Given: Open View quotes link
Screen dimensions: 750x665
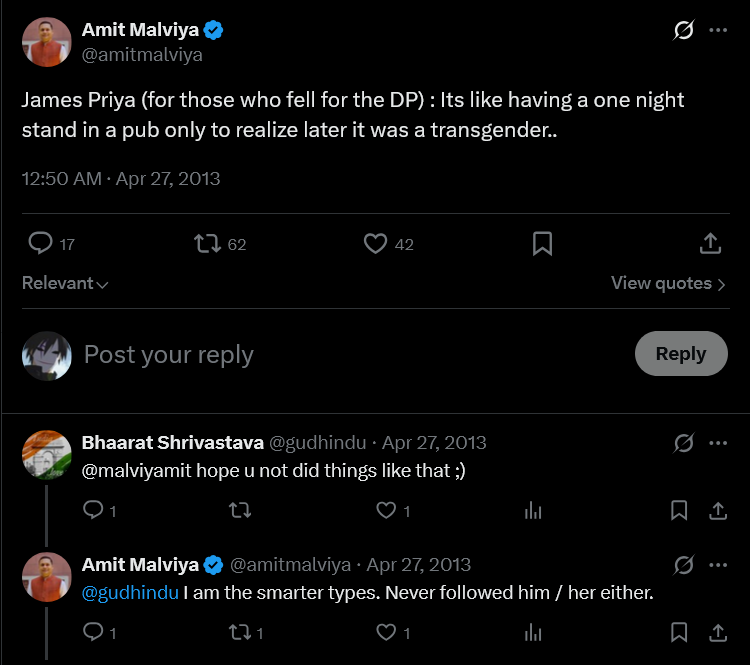Looking at the screenshot, I should (668, 283).
